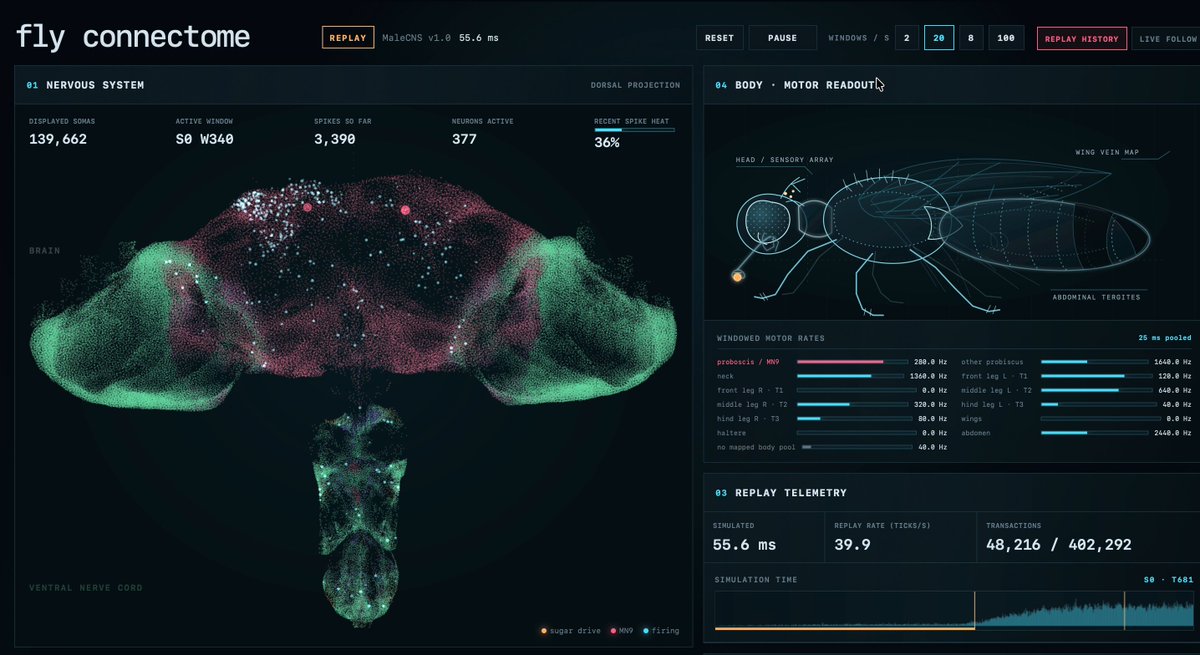Click the front leg R · T1 row label
1200x655 pixels.
click(x=750, y=390)
